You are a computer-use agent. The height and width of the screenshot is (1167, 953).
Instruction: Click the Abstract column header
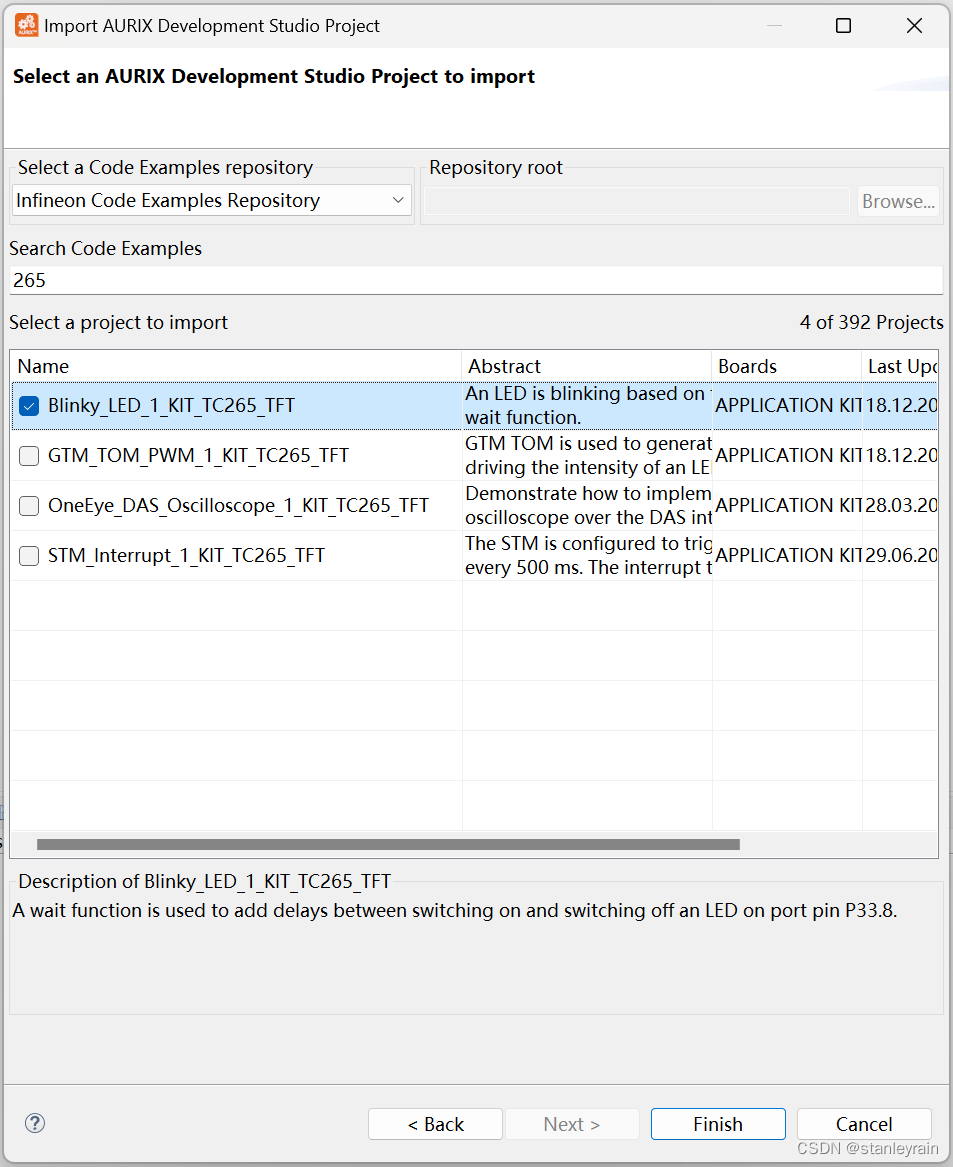pyautogui.click(x=587, y=366)
